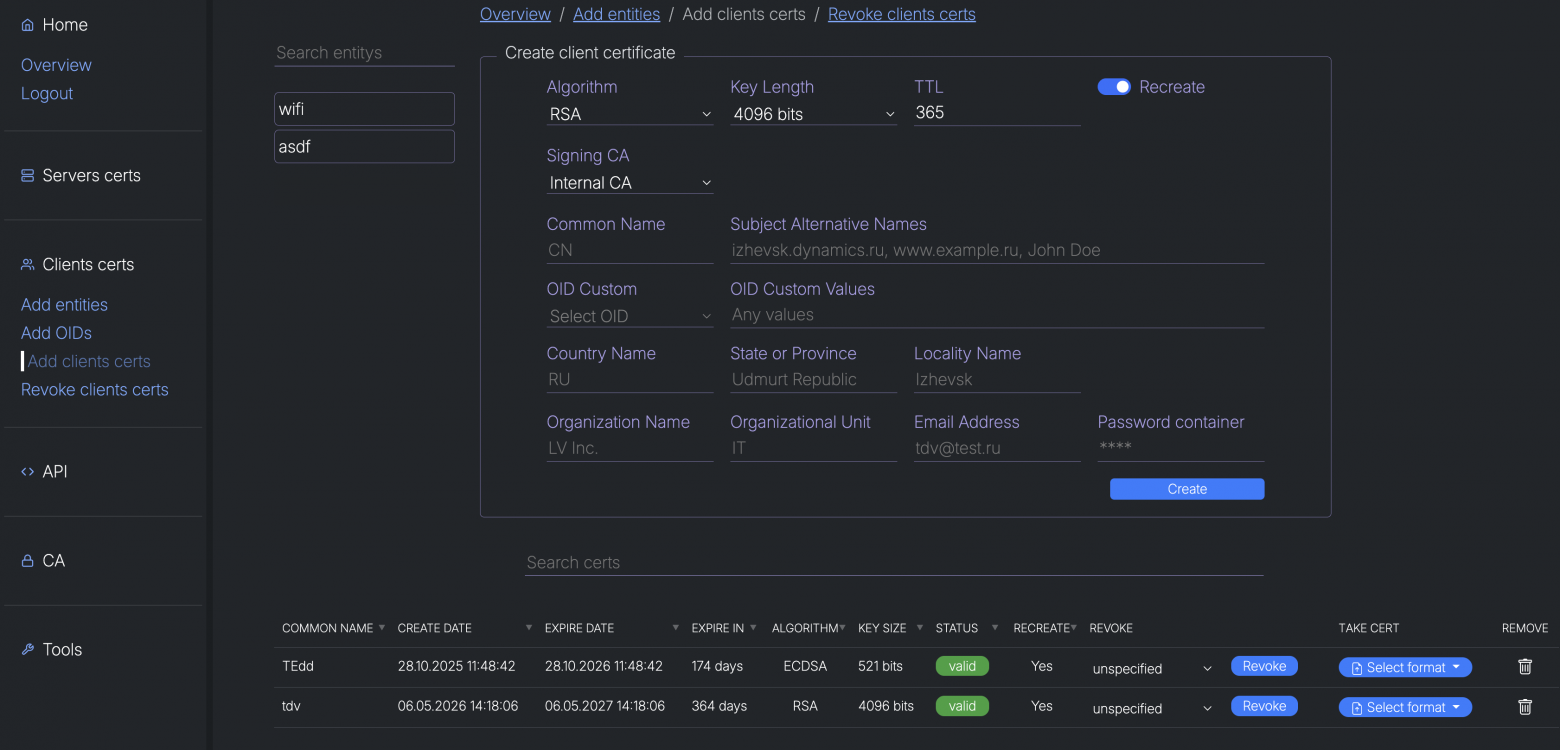Click the ECDSA algorithm cell
1560x750 pixels.
tap(805, 666)
